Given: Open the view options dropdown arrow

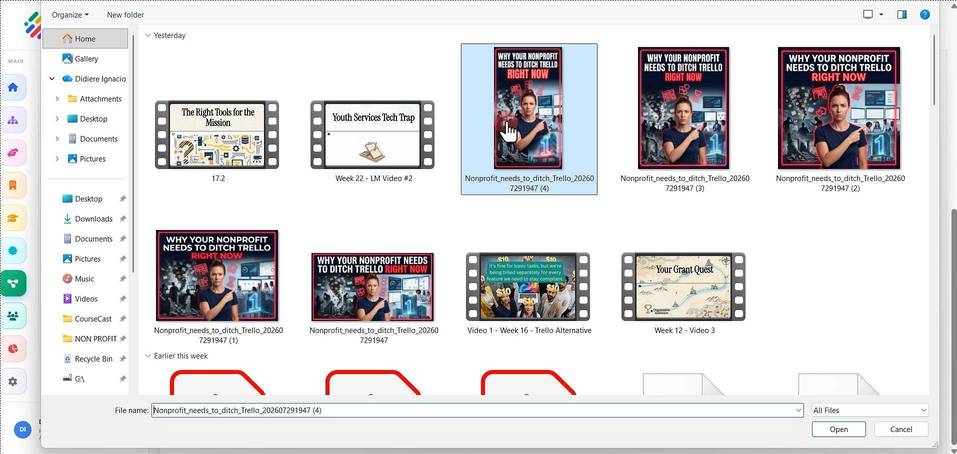Looking at the screenshot, I should point(881,15).
